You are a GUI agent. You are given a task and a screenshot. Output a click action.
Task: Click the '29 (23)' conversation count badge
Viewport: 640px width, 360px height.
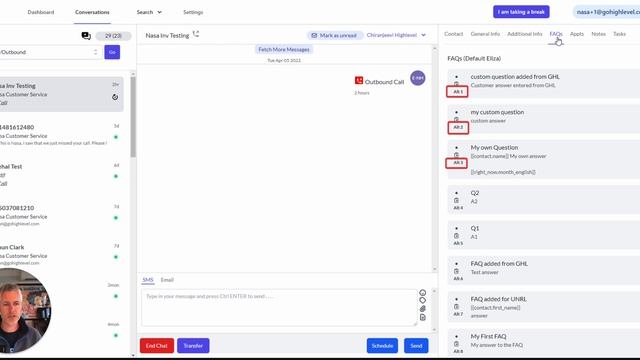click(113, 36)
